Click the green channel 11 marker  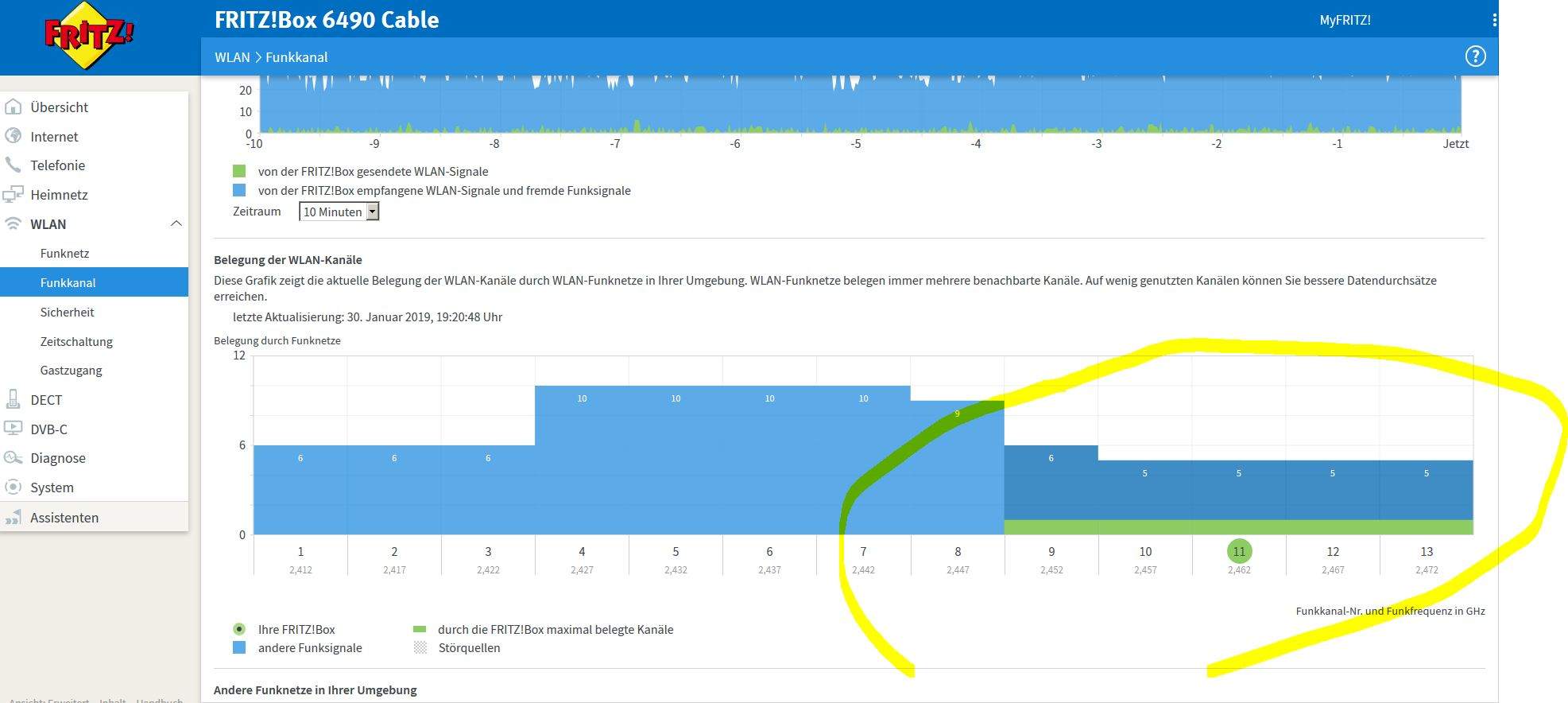pos(1239,551)
